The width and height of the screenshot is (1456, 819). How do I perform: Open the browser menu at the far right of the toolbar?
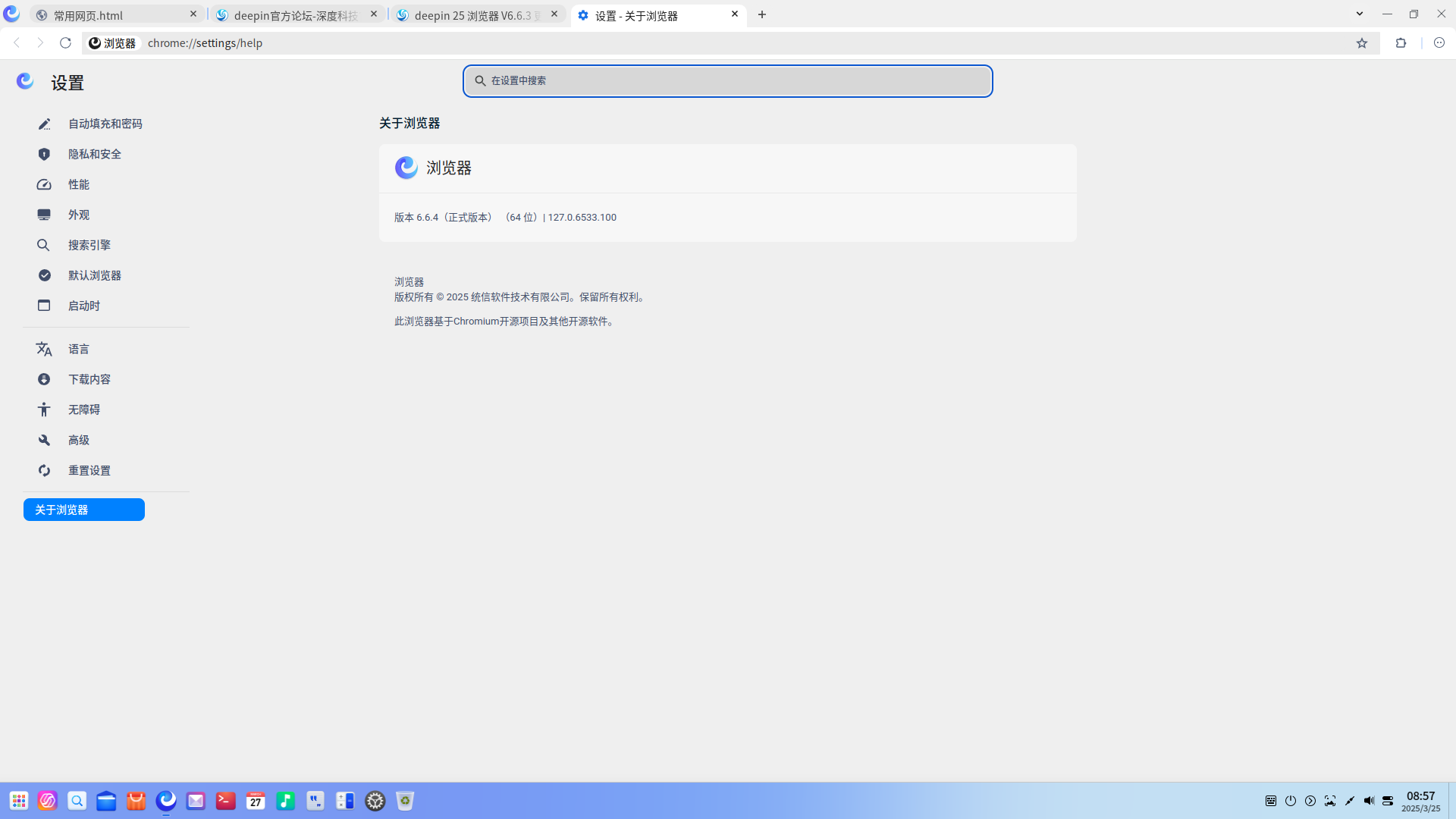(x=1439, y=43)
